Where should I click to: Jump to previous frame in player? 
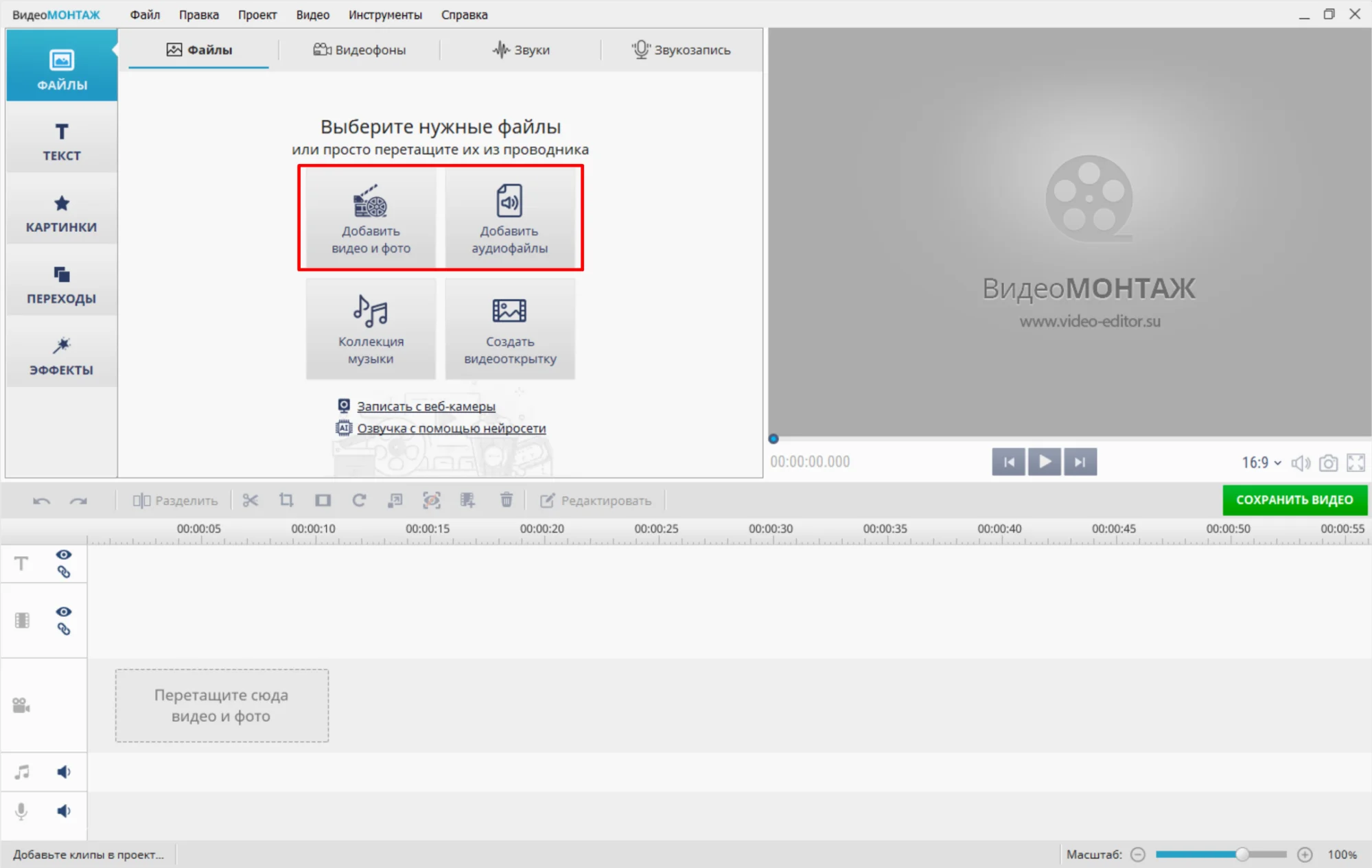coord(1008,462)
